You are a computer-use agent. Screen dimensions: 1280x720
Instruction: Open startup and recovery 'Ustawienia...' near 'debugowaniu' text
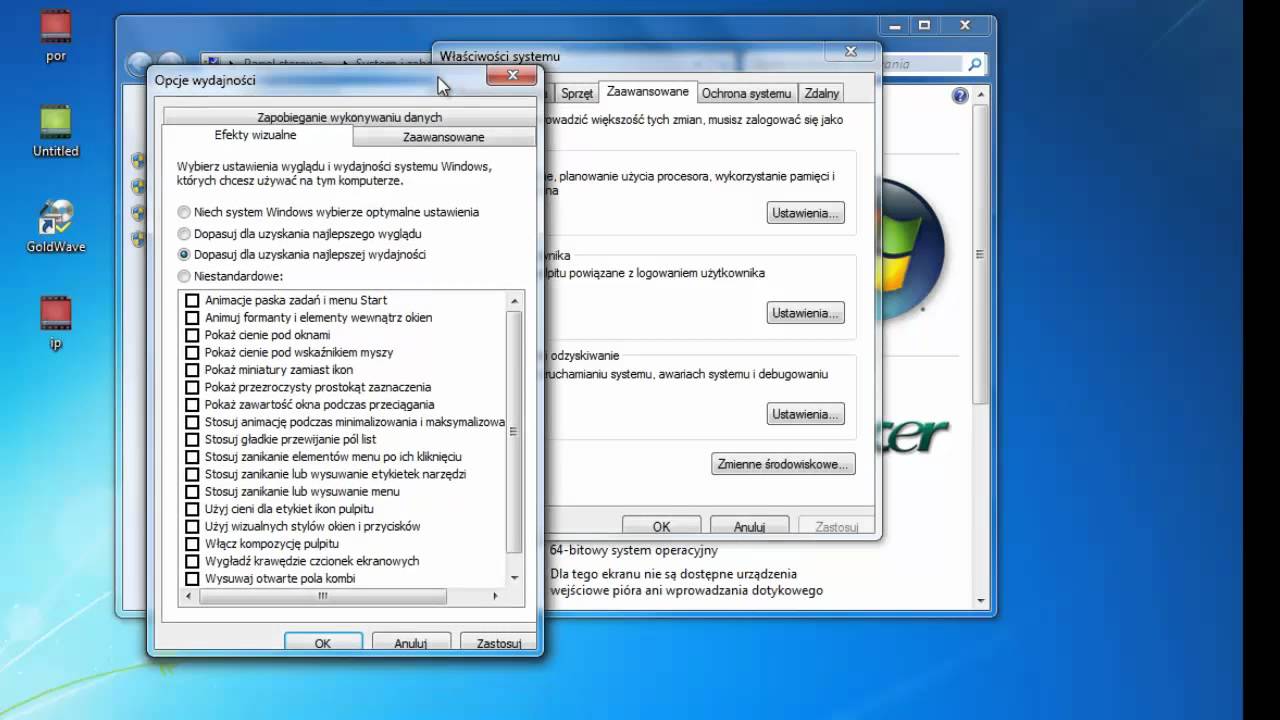(x=806, y=414)
